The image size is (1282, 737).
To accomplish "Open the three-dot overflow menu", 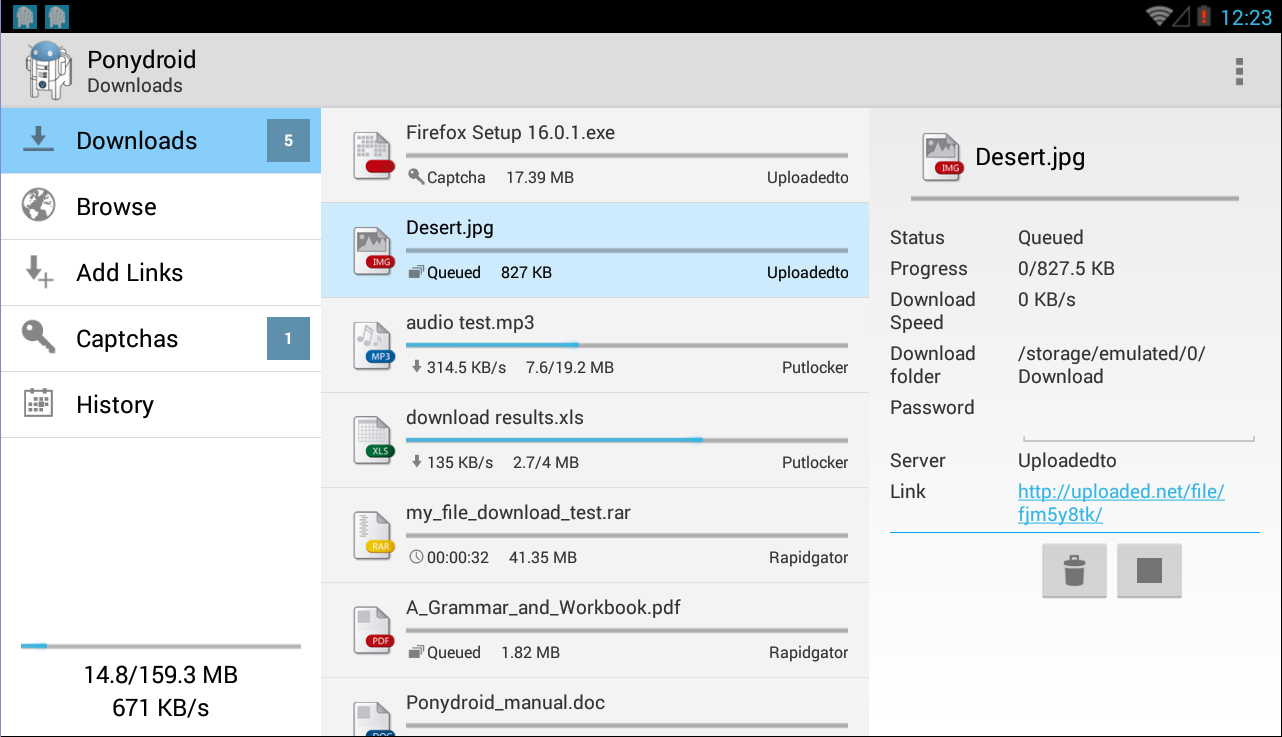I will pyautogui.click(x=1239, y=71).
